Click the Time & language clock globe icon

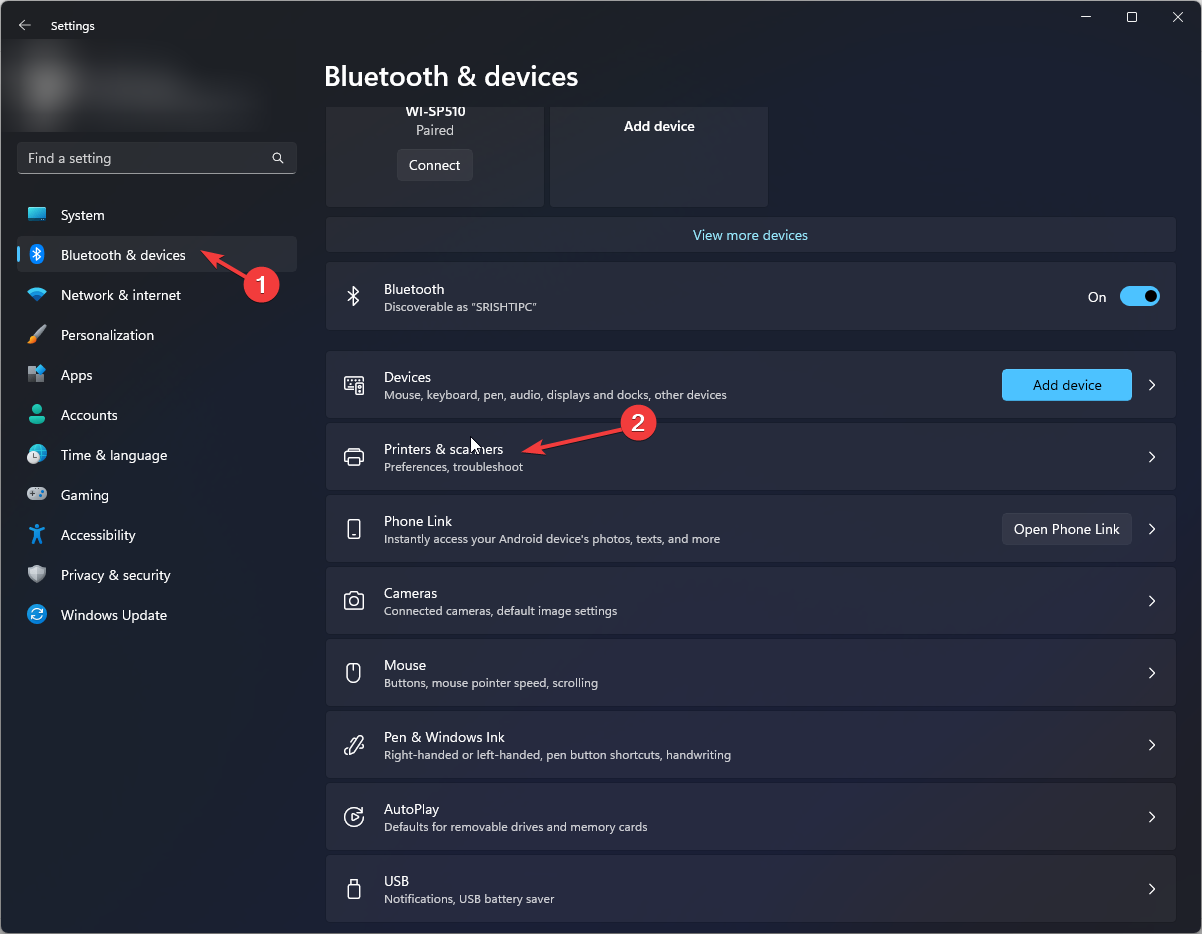[37, 455]
